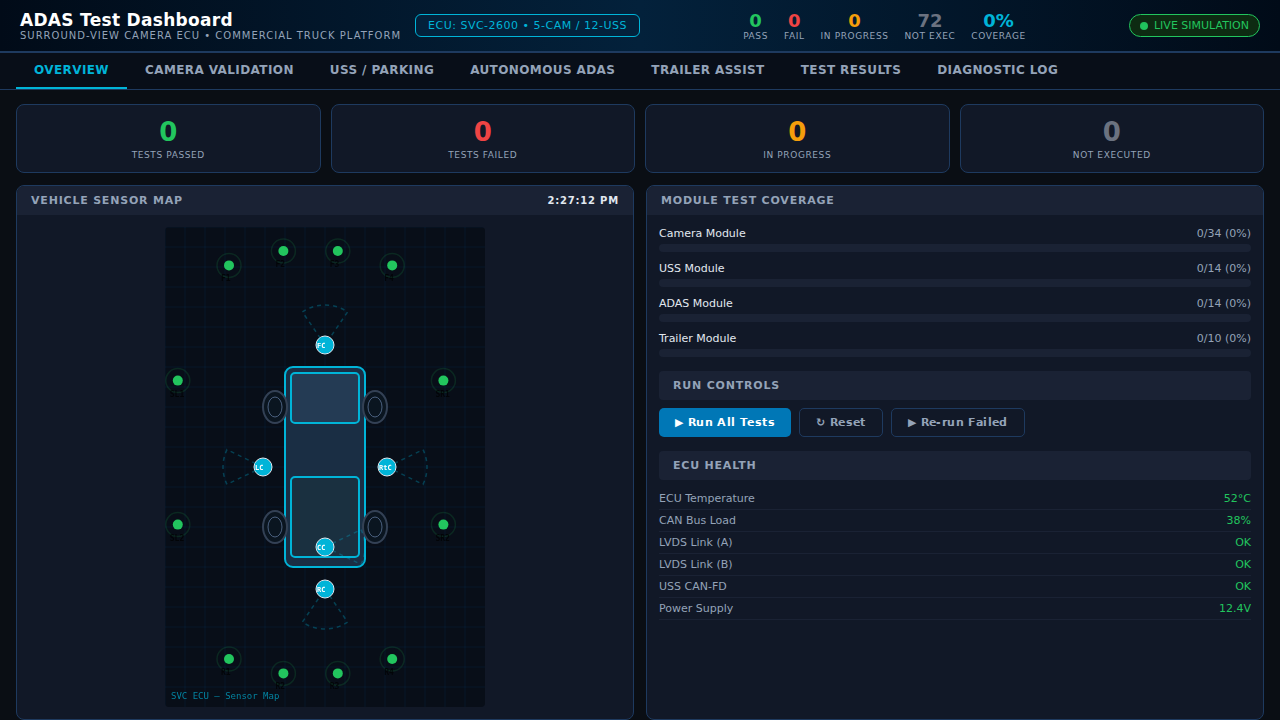1280x720 pixels.
Task: Select the rear-right green USS sensor dot
Action: [x=392, y=659]
